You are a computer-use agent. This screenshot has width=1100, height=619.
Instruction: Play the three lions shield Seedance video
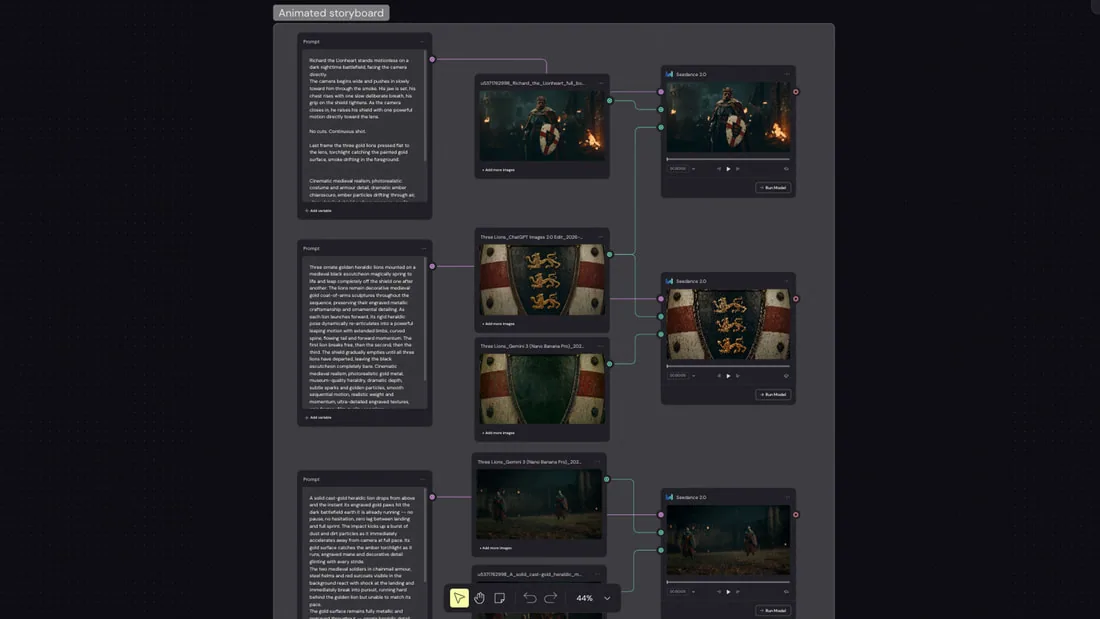[x=728, y=376]
